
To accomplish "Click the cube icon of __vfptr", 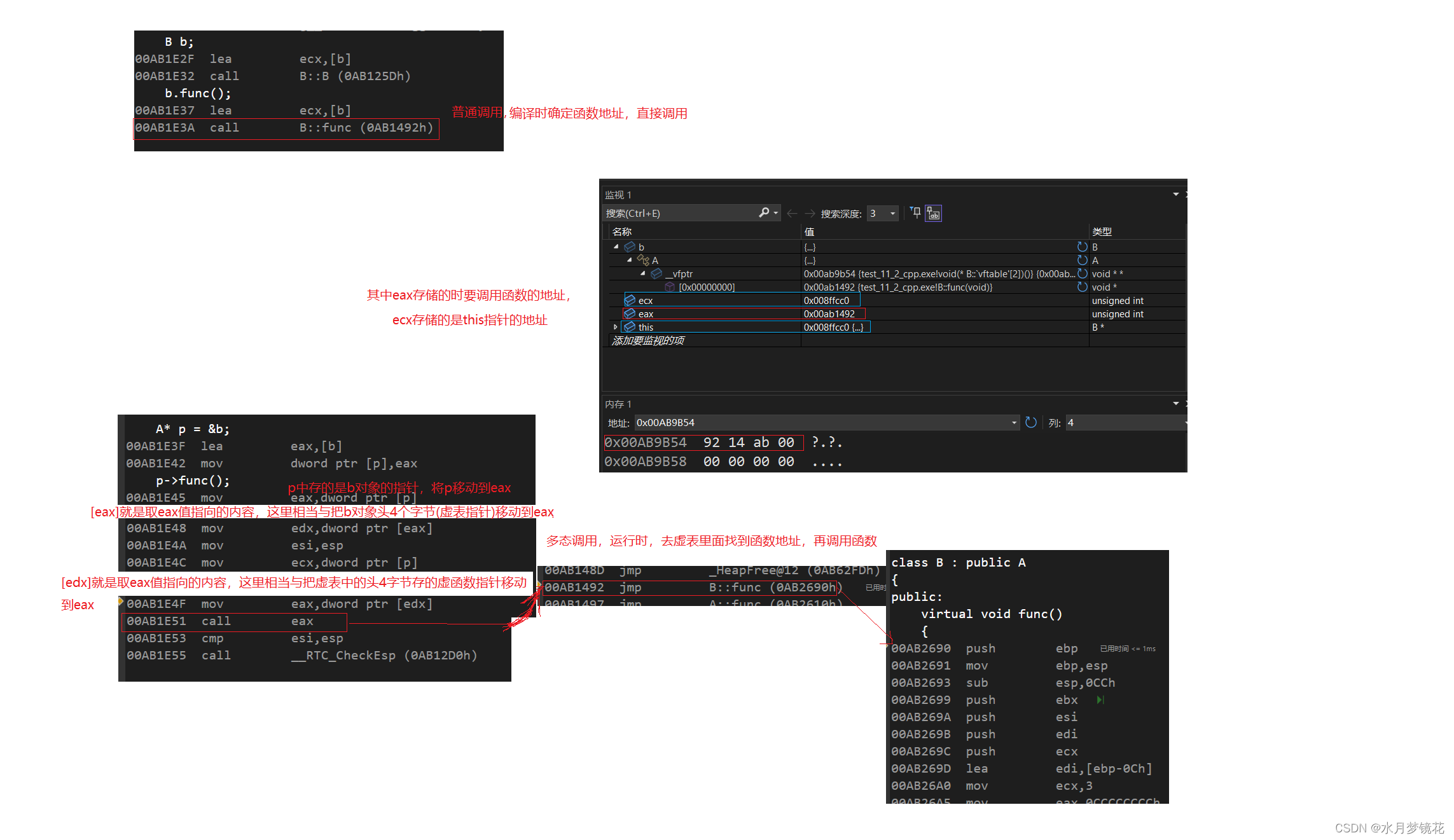I will (x=656, y=273).
